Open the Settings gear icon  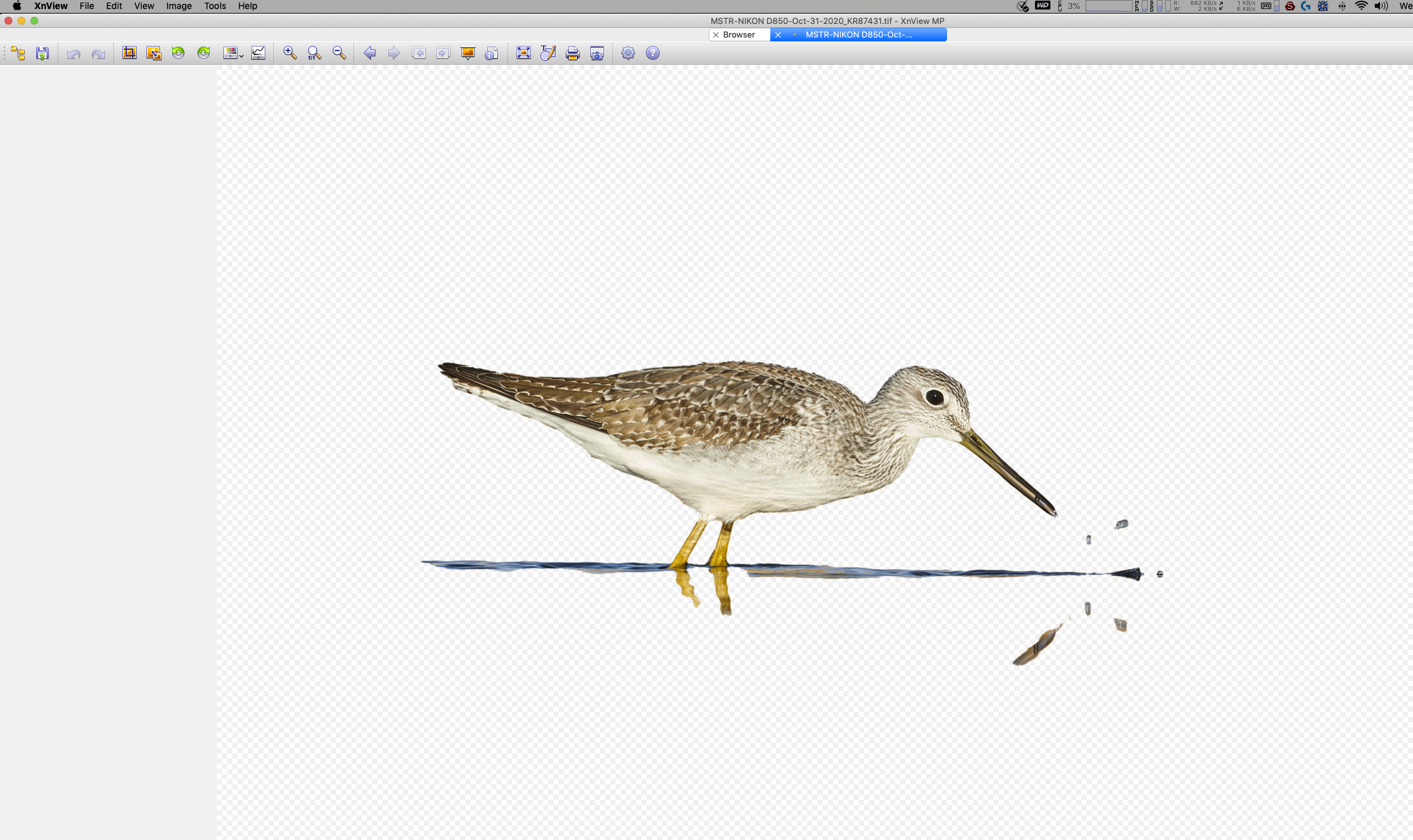coord(628,54)
